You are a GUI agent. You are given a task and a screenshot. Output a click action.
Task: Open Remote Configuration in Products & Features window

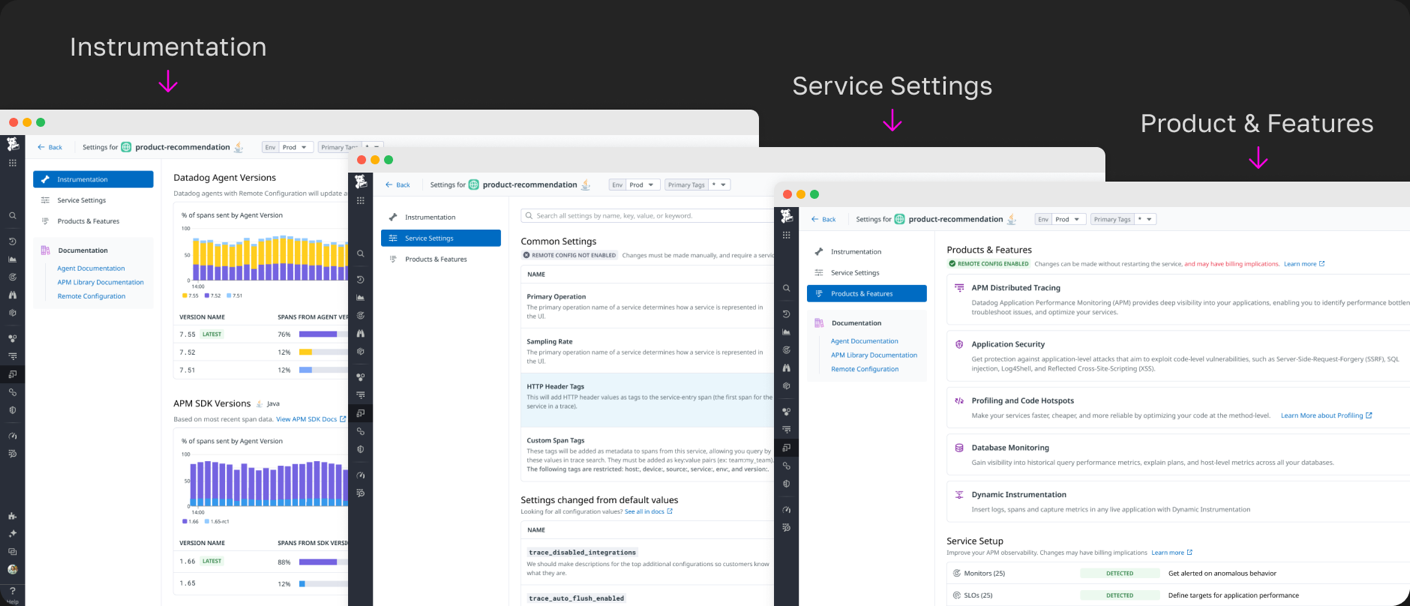tap(865, 369)
